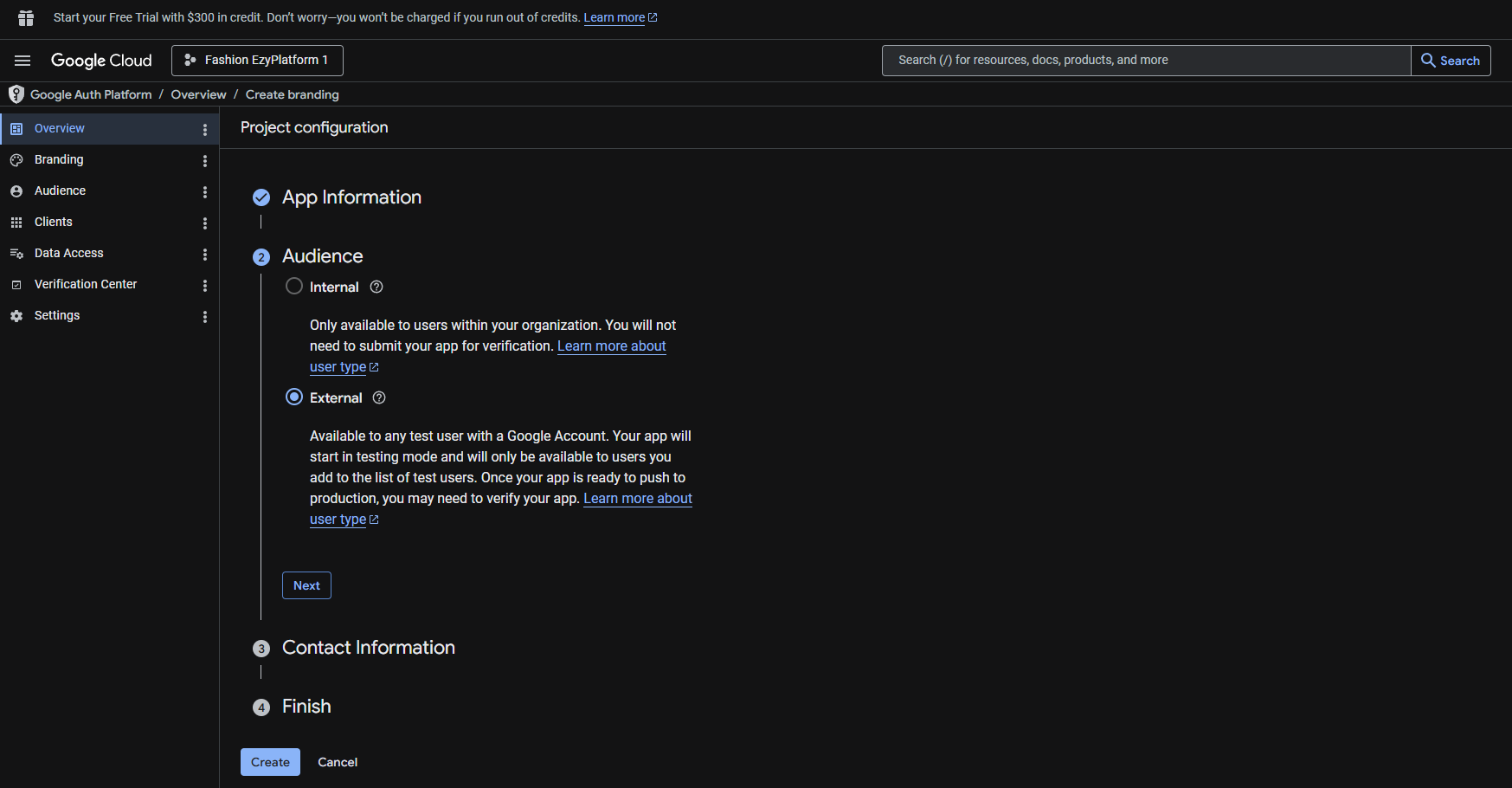Viewport: 1512px width, 788px height.
Task: Open the Fashion EzyPlatform 1 project picker
Action: click(257, 61)
